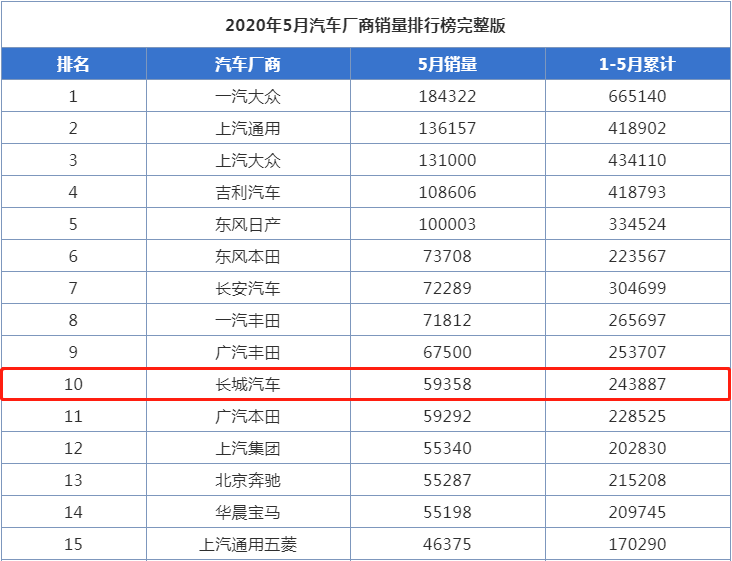This screenshot has width=732, height=561.
Task: Click cumulative value 334524
Action: [637, 224]
